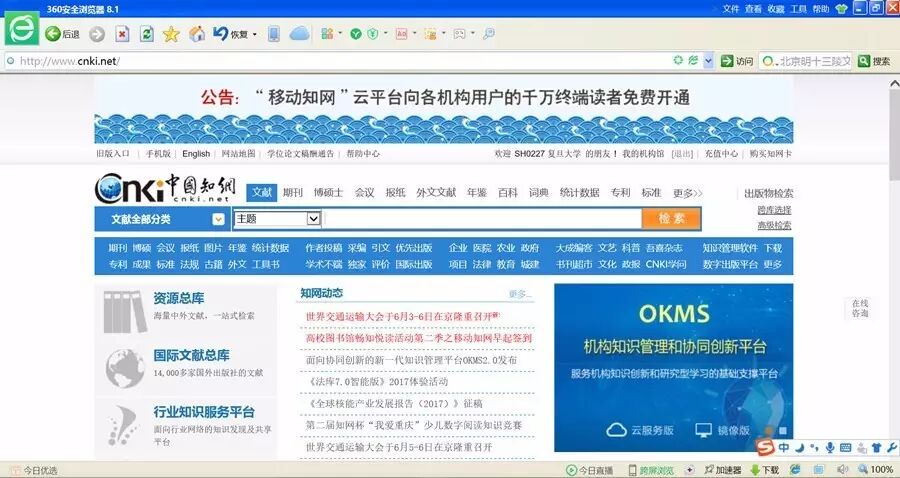The height and width of the screenshot is (478, 900).
Task: Expand the 文献全部分类 category dropdown
Action: coord(218,219)
